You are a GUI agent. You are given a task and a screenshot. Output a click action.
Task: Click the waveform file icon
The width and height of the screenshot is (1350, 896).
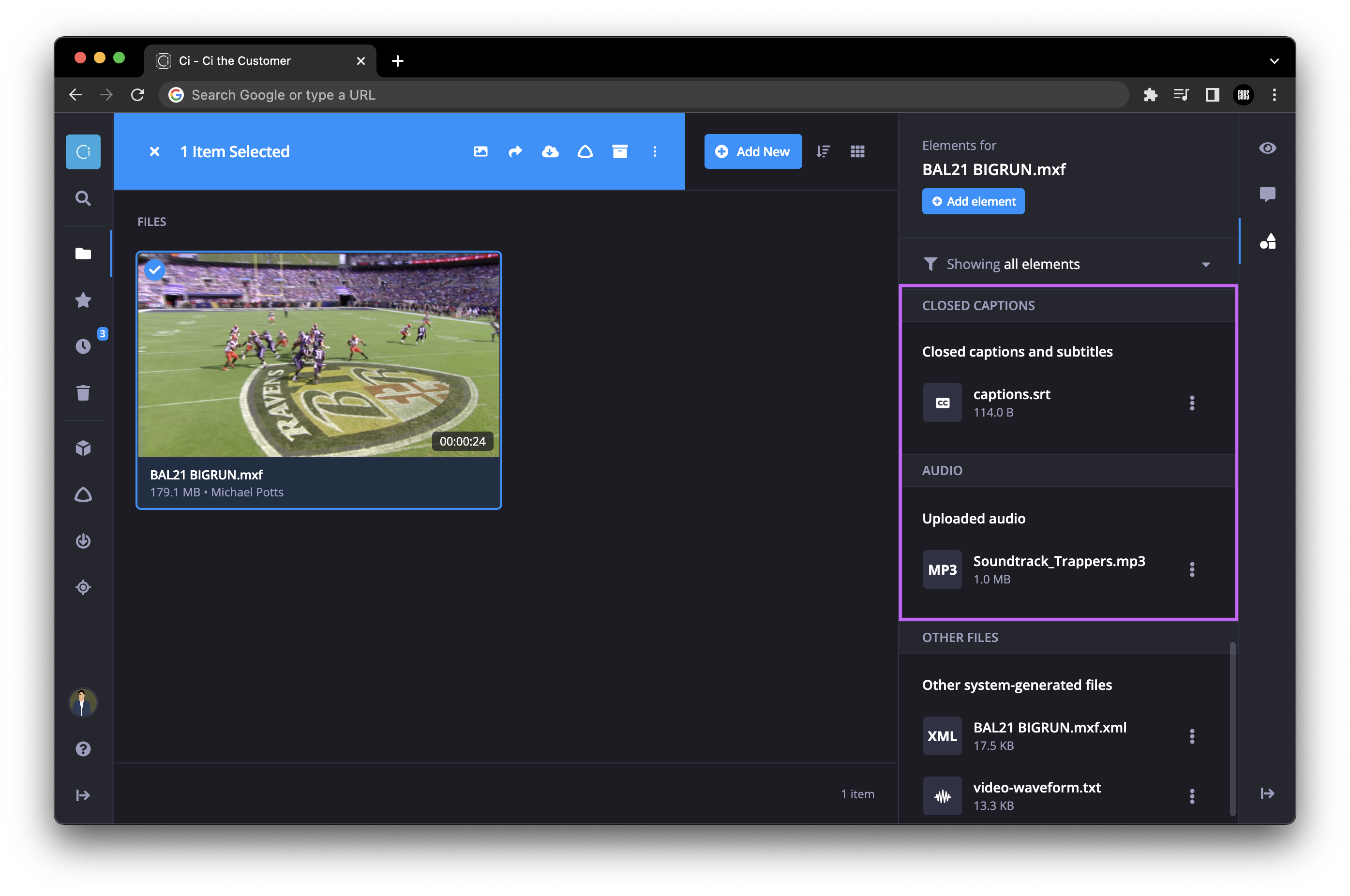click(942, 796)
